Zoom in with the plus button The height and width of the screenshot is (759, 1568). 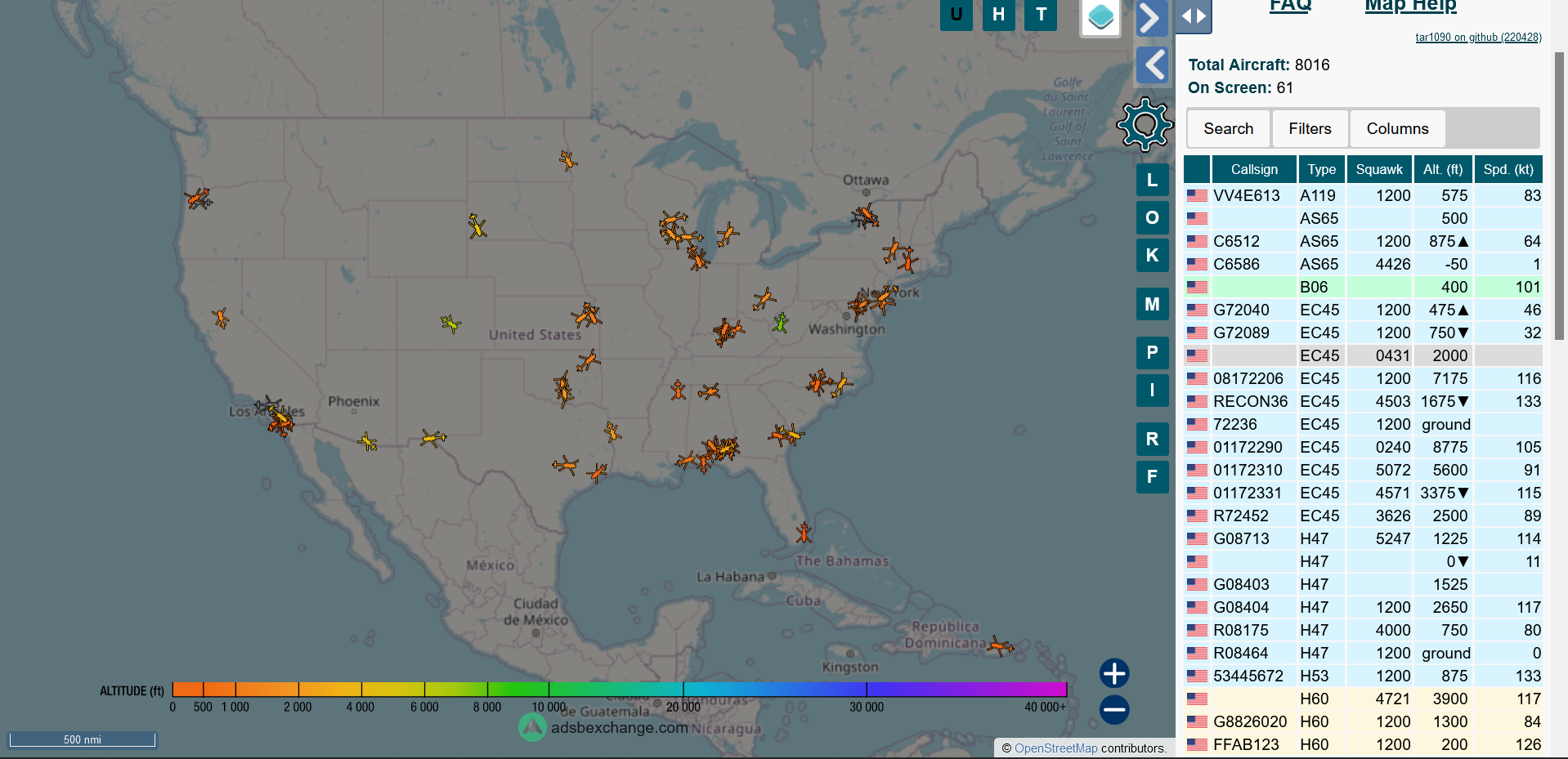tap(1113, 673)
